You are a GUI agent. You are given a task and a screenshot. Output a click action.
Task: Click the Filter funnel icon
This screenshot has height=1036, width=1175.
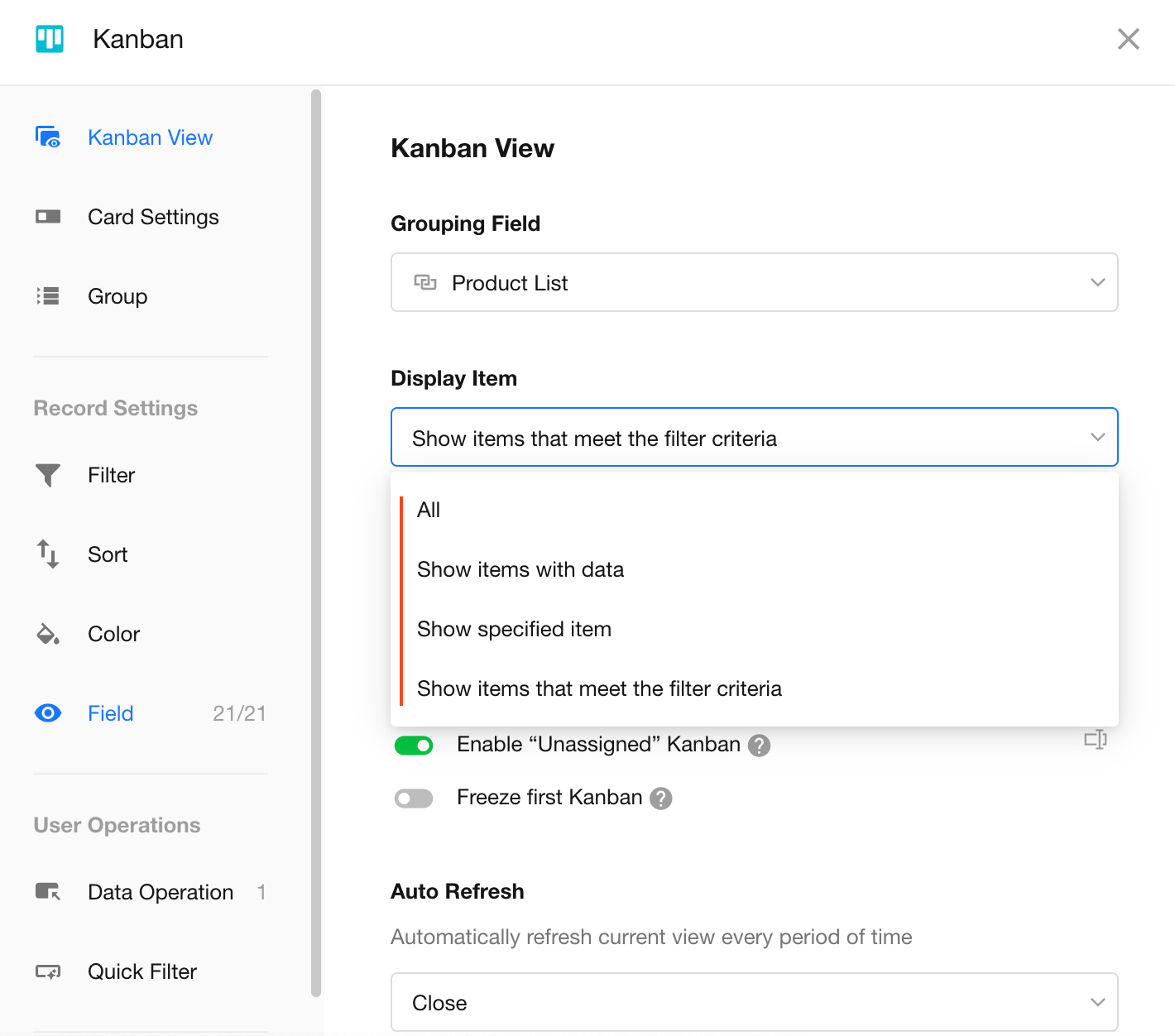(x=48, y=475)
